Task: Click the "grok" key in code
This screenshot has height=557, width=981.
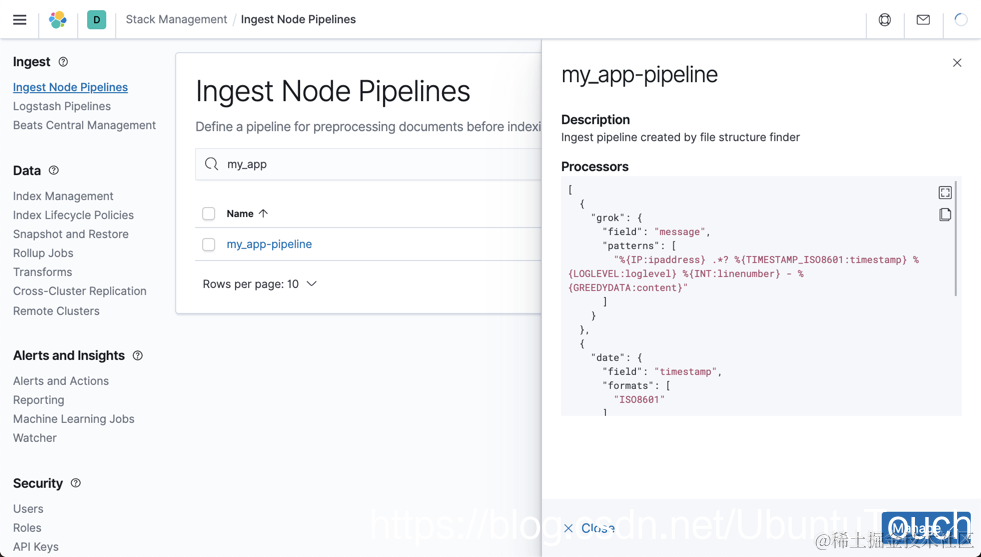Action: click(608, 218)
